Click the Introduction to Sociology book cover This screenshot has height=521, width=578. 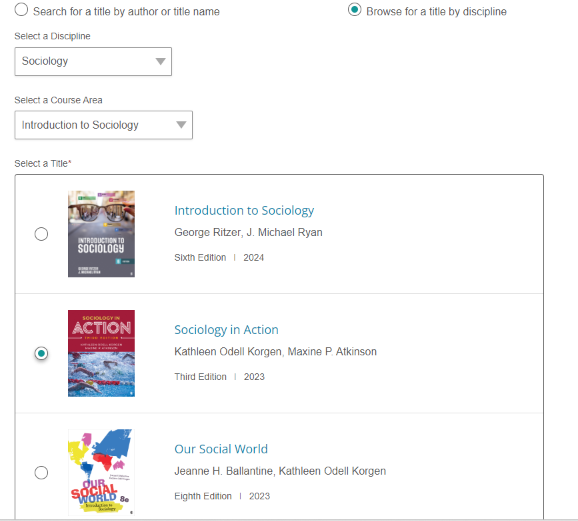click(x=101, y=234)
